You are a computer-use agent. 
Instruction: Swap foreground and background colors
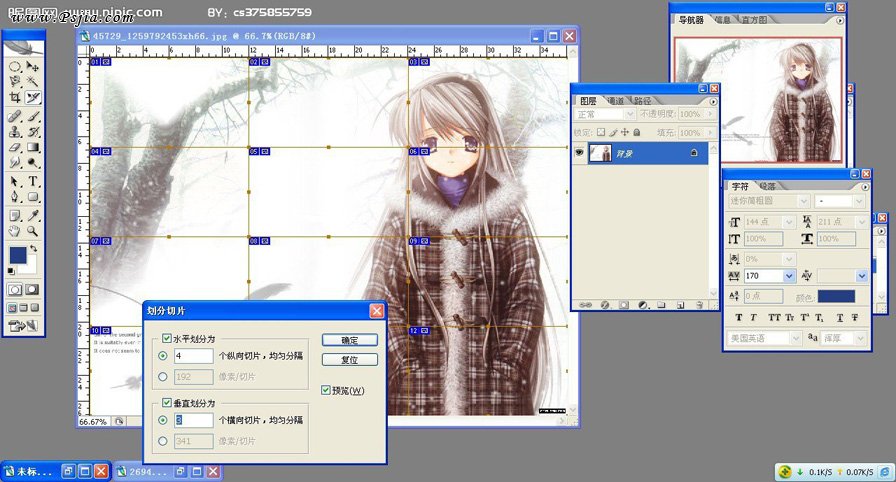tap(34, 248)
